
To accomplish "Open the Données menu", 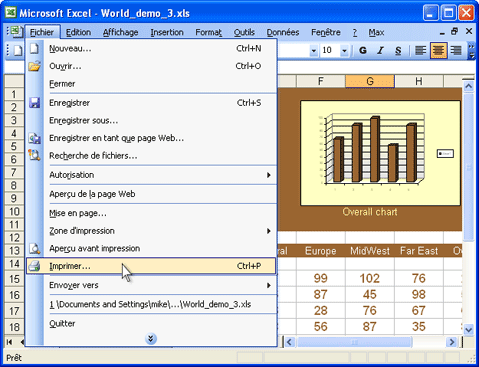I will [283, 32].
